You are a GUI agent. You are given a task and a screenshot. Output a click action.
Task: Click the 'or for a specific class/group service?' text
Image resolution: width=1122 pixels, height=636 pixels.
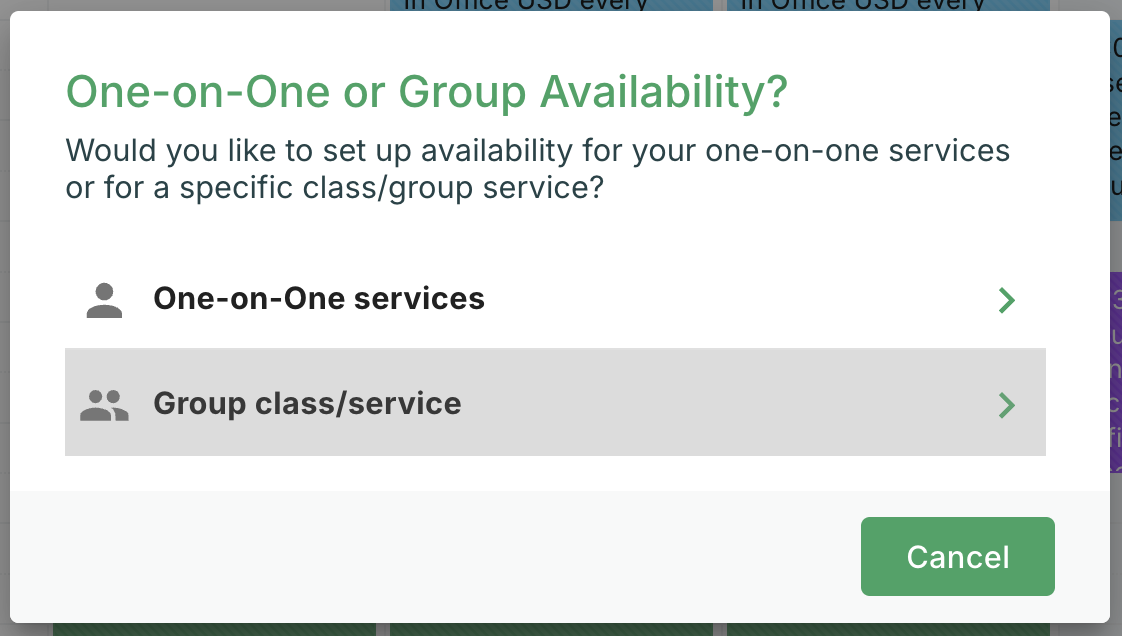[335, 187]
